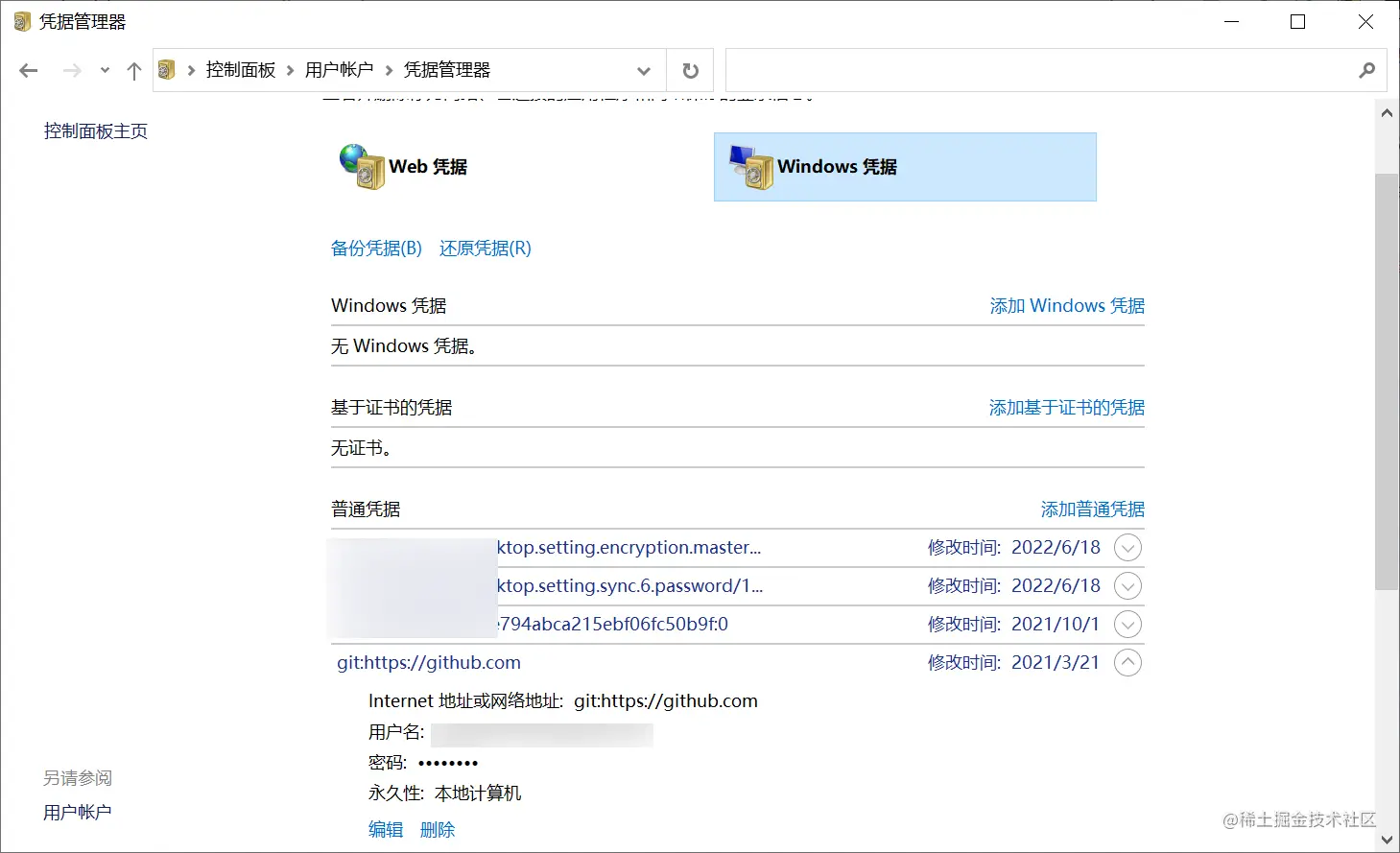Click ktop.setting.encryption.master credential name
This screenshot has width=1400, height=853.
629,548
